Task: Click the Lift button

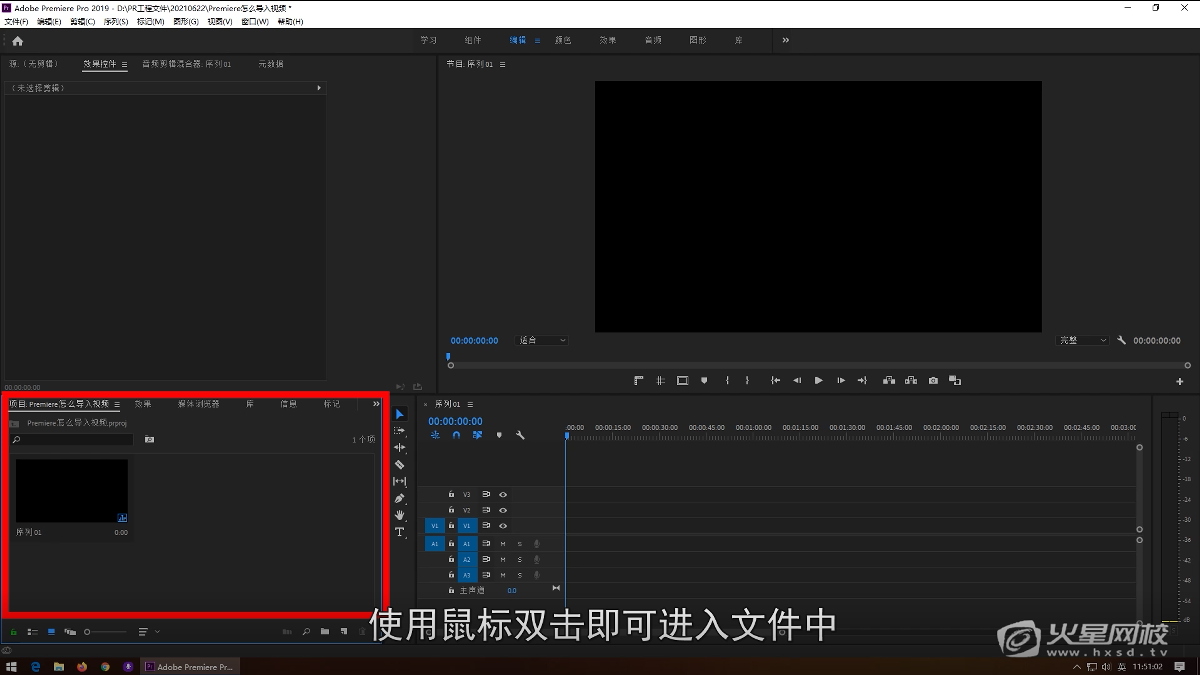Action: point(889,380)
